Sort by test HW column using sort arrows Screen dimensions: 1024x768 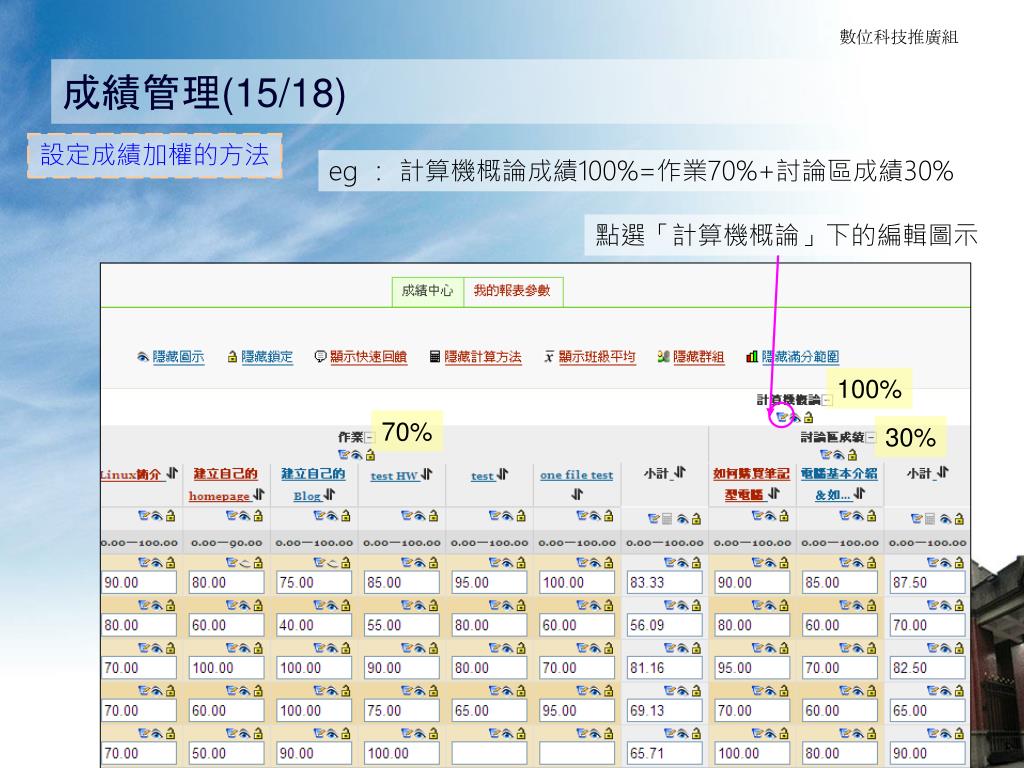tap(426, 474)
